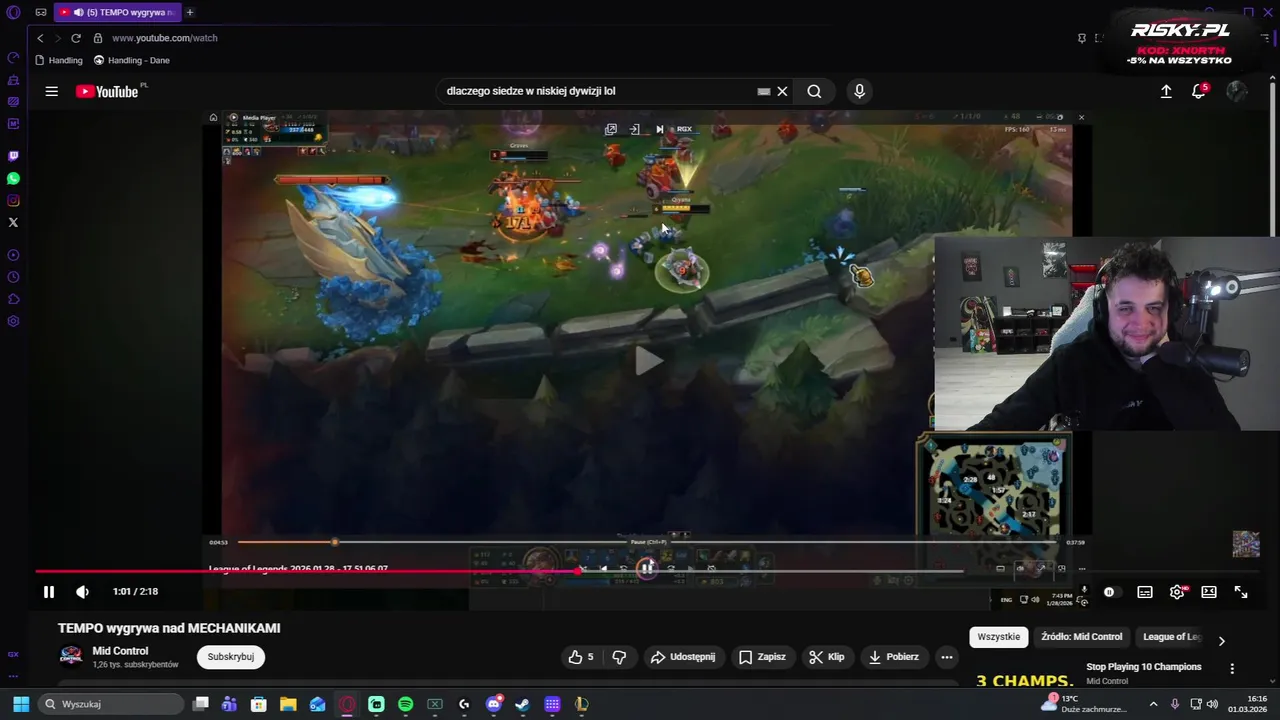Go back to the previous page
This screenshot has height=720, width=1280.
40,38
